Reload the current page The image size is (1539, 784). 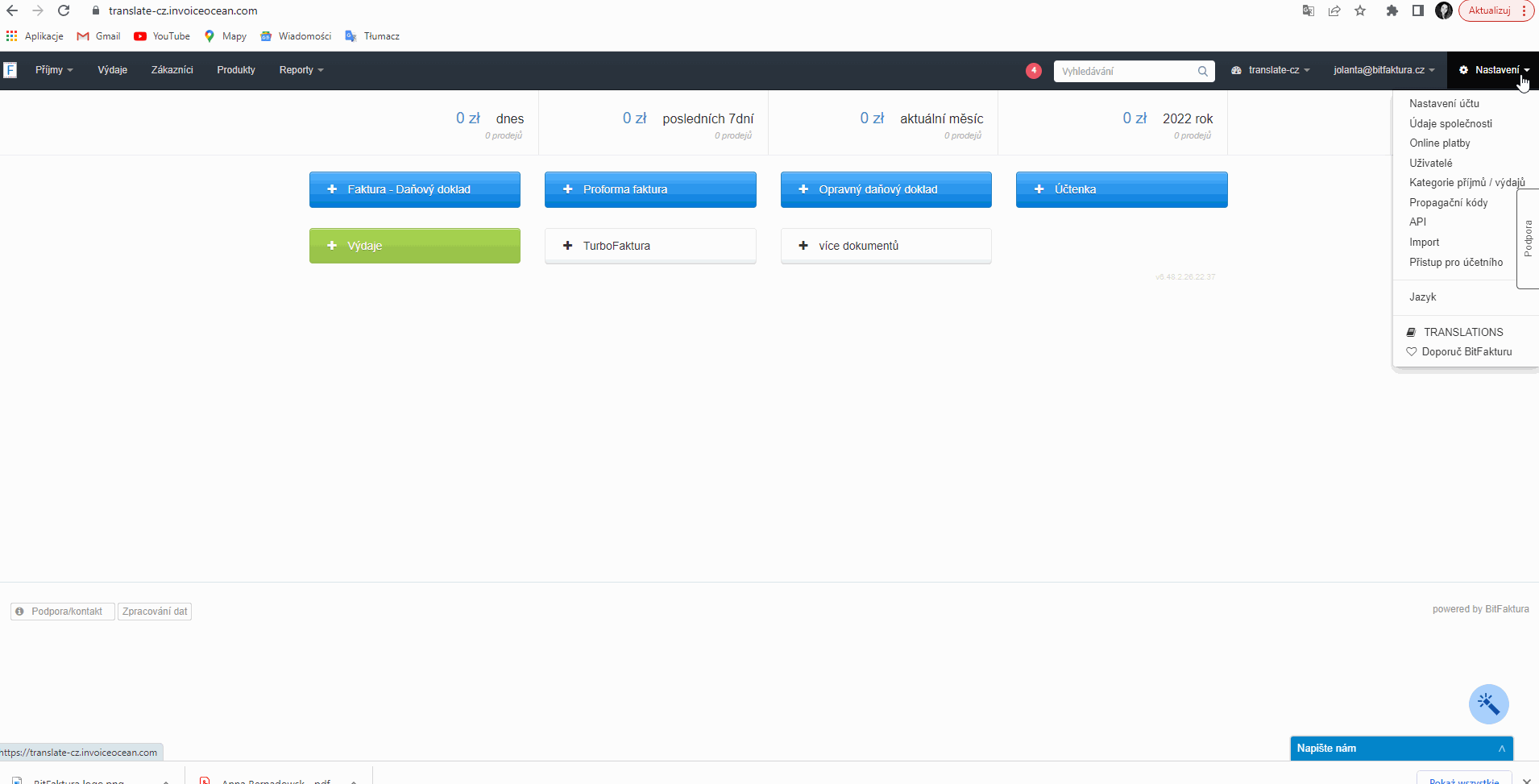click(x=64, y=10)
